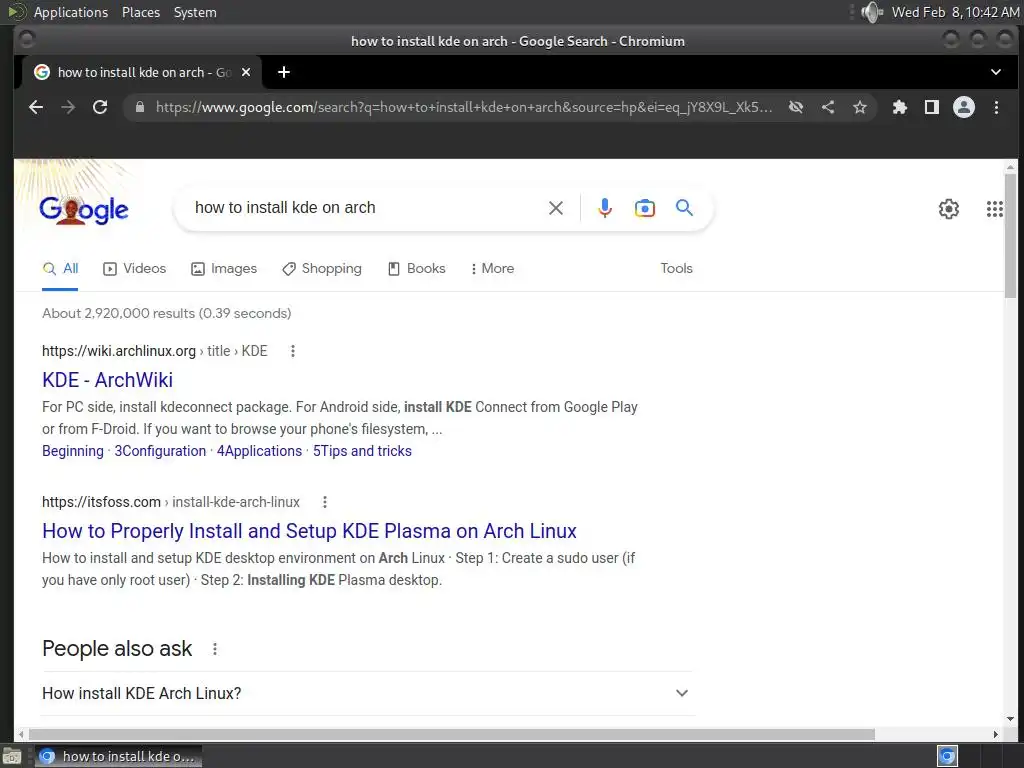
Task: Open the Google apps grid
Action: click(995, 209)
